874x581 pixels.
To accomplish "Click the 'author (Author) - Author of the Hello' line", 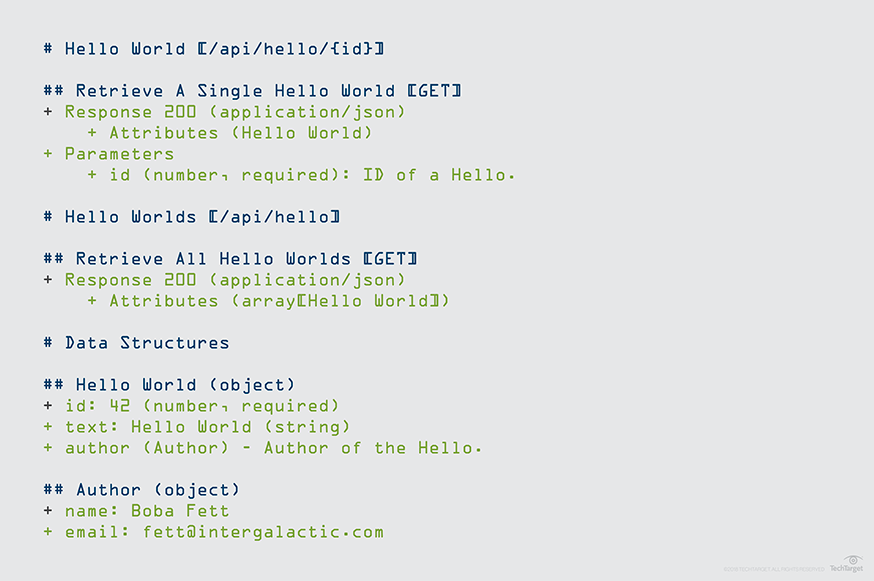I will point(273,448).
